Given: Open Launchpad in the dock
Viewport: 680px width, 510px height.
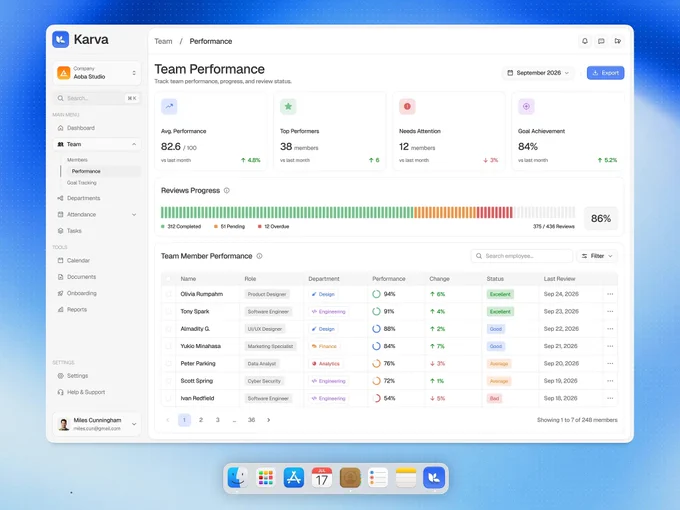Looking at the screenshot, I should click(266, 477).
